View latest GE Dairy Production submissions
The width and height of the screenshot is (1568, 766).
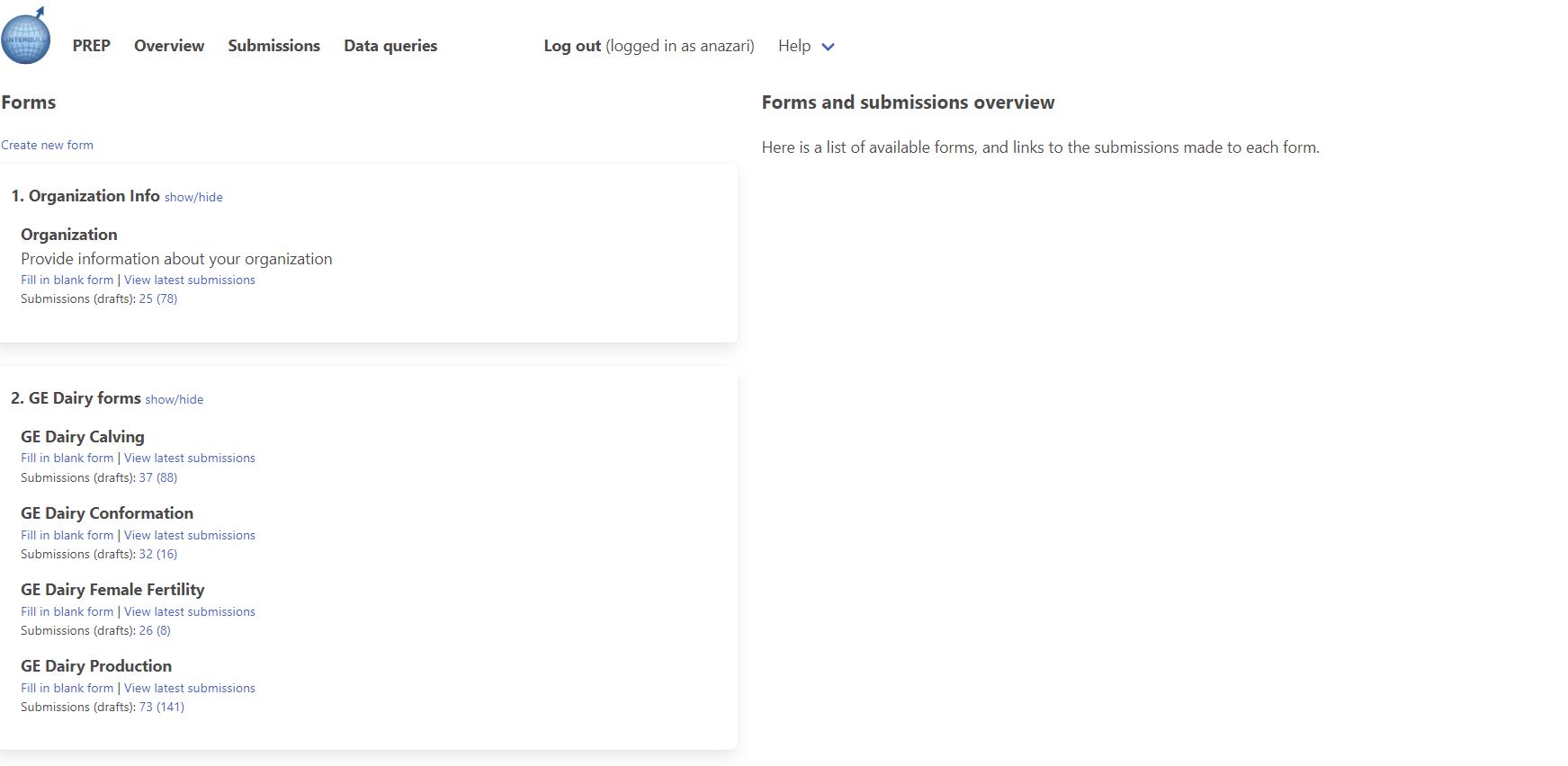[190, 688]
